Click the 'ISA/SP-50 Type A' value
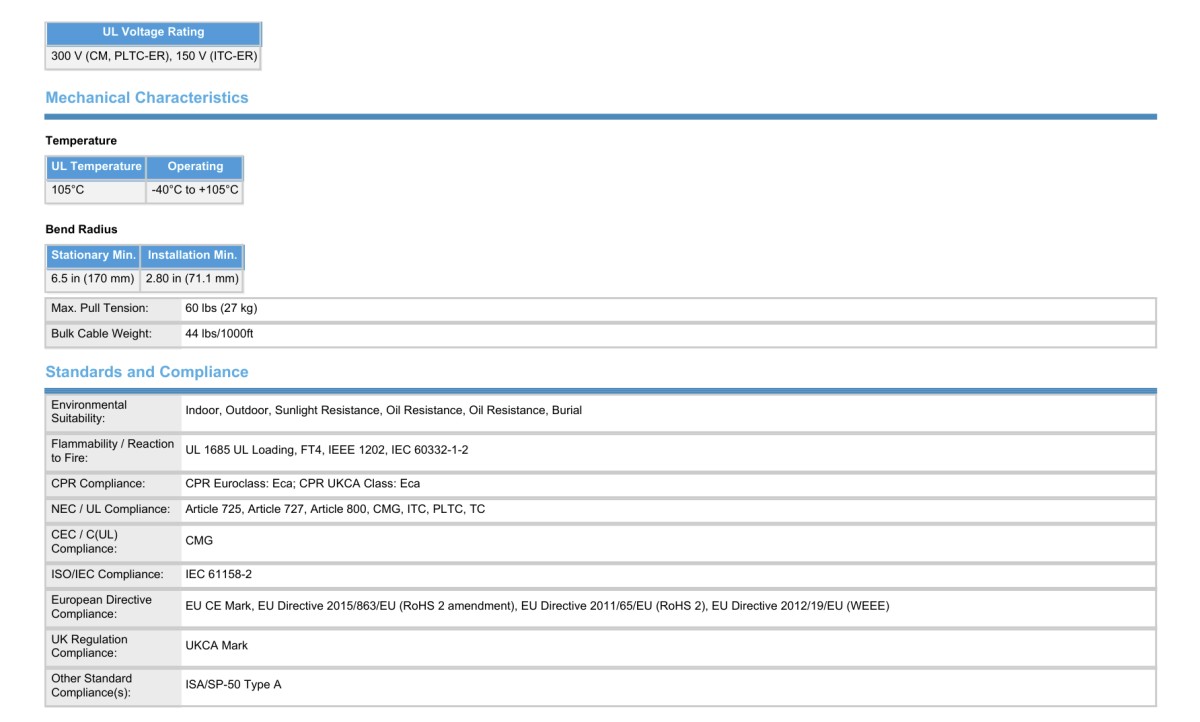Screen dimensions: 1200x722 (x=233, y=685)
